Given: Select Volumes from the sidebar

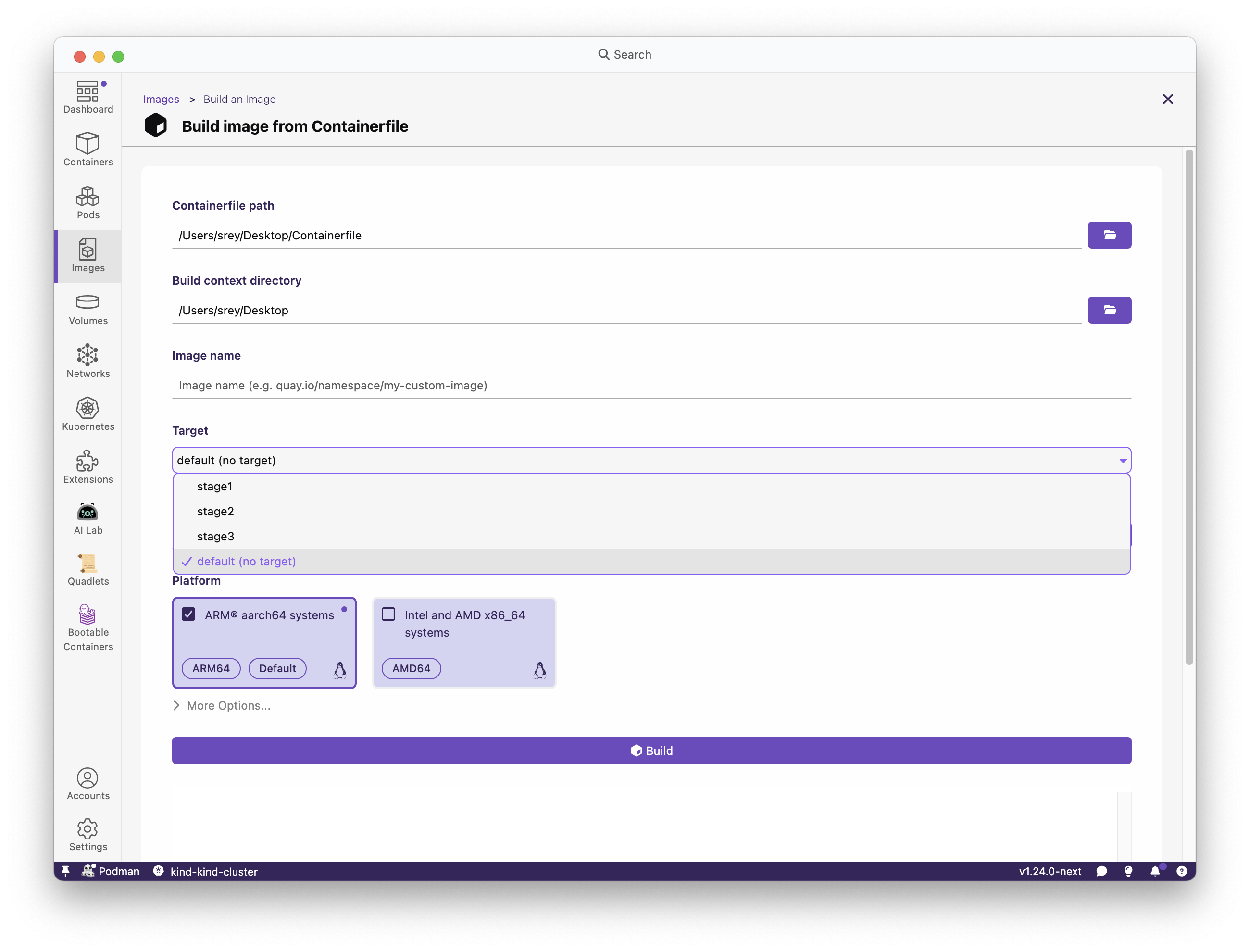Looking at the screenshot, I should [87, 309].
